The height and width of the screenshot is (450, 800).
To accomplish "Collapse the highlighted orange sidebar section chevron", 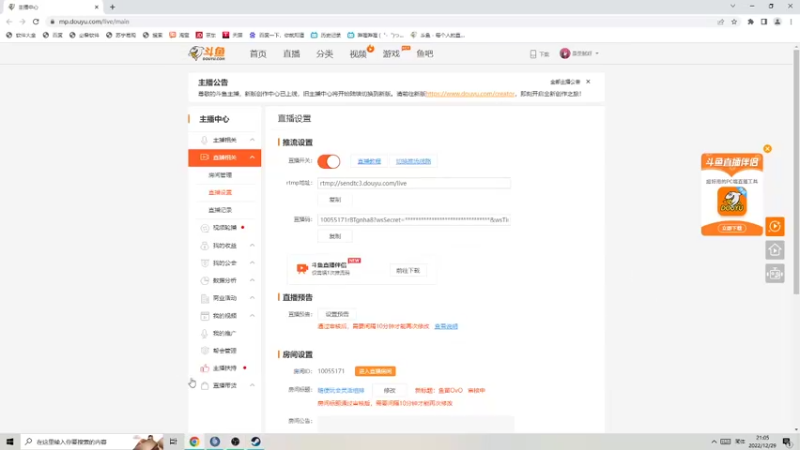I will click(x=252, y=157).
